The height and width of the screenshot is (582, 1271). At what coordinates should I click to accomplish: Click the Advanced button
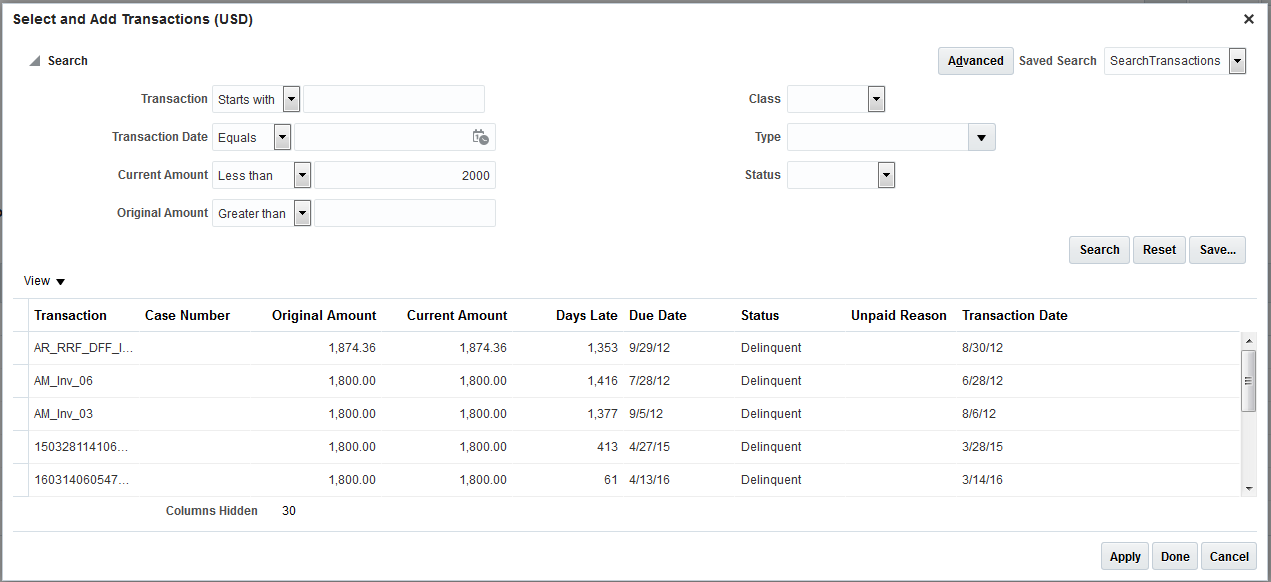[975, 61]
